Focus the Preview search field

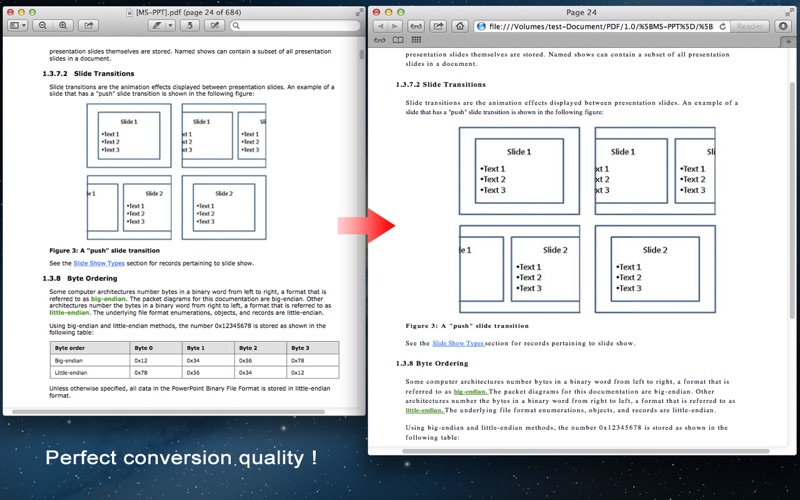click(295, 26)
